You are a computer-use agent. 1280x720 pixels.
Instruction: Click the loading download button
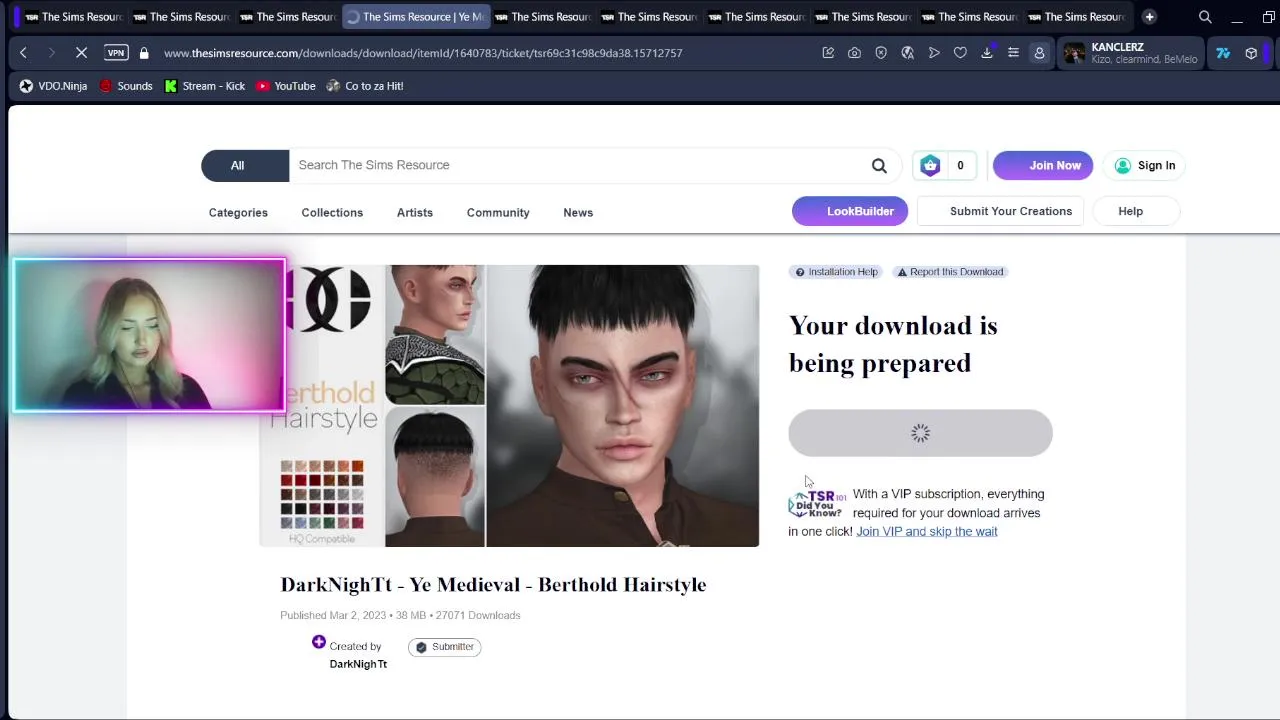920,433
